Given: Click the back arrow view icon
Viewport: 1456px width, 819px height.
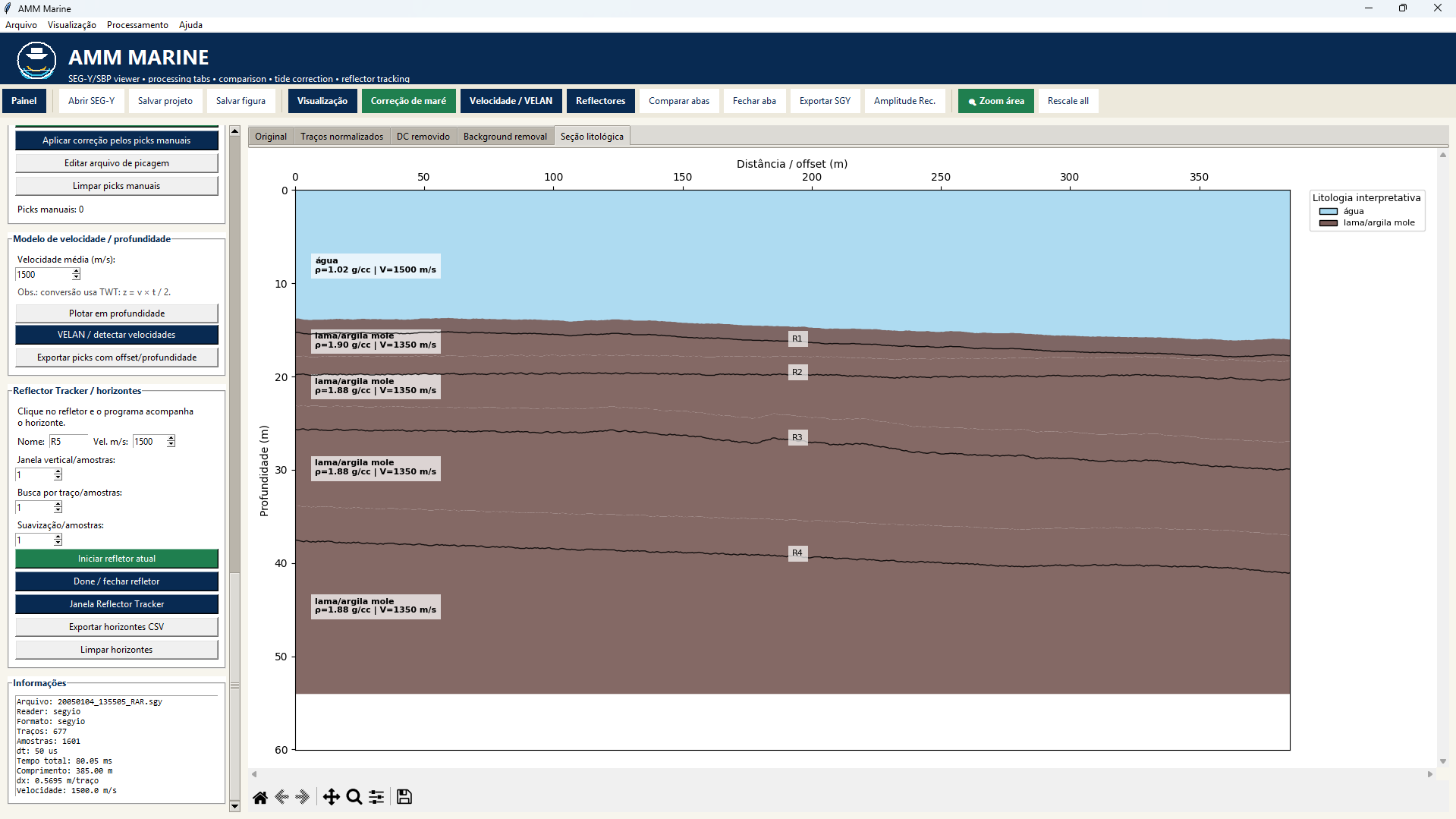Looking at the screenshot, I should pyautogui.click(x=281, y=797).
